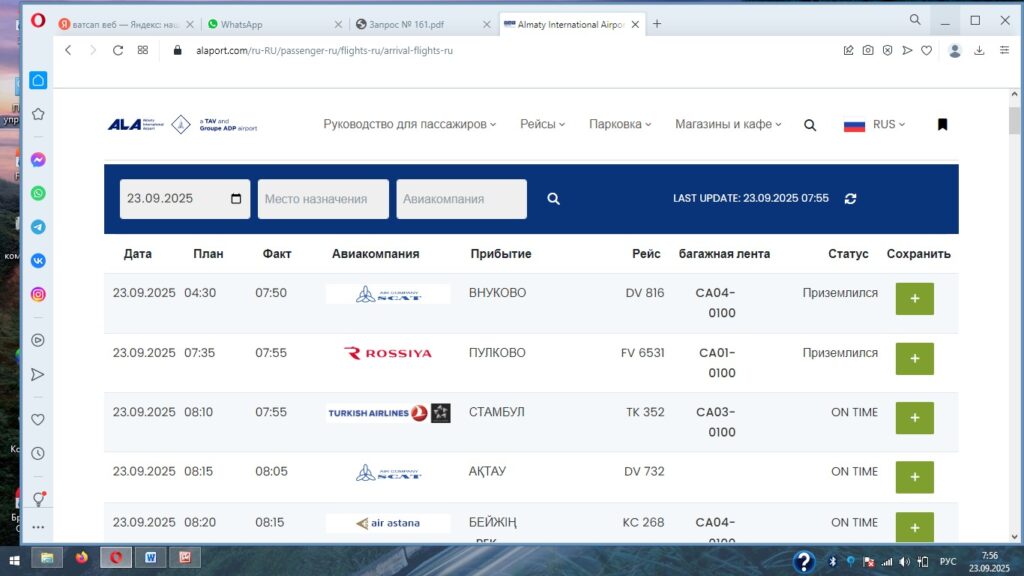Open the RUS language dropdown
Viewport: 1024px width, 576px height.
(875, 125)
